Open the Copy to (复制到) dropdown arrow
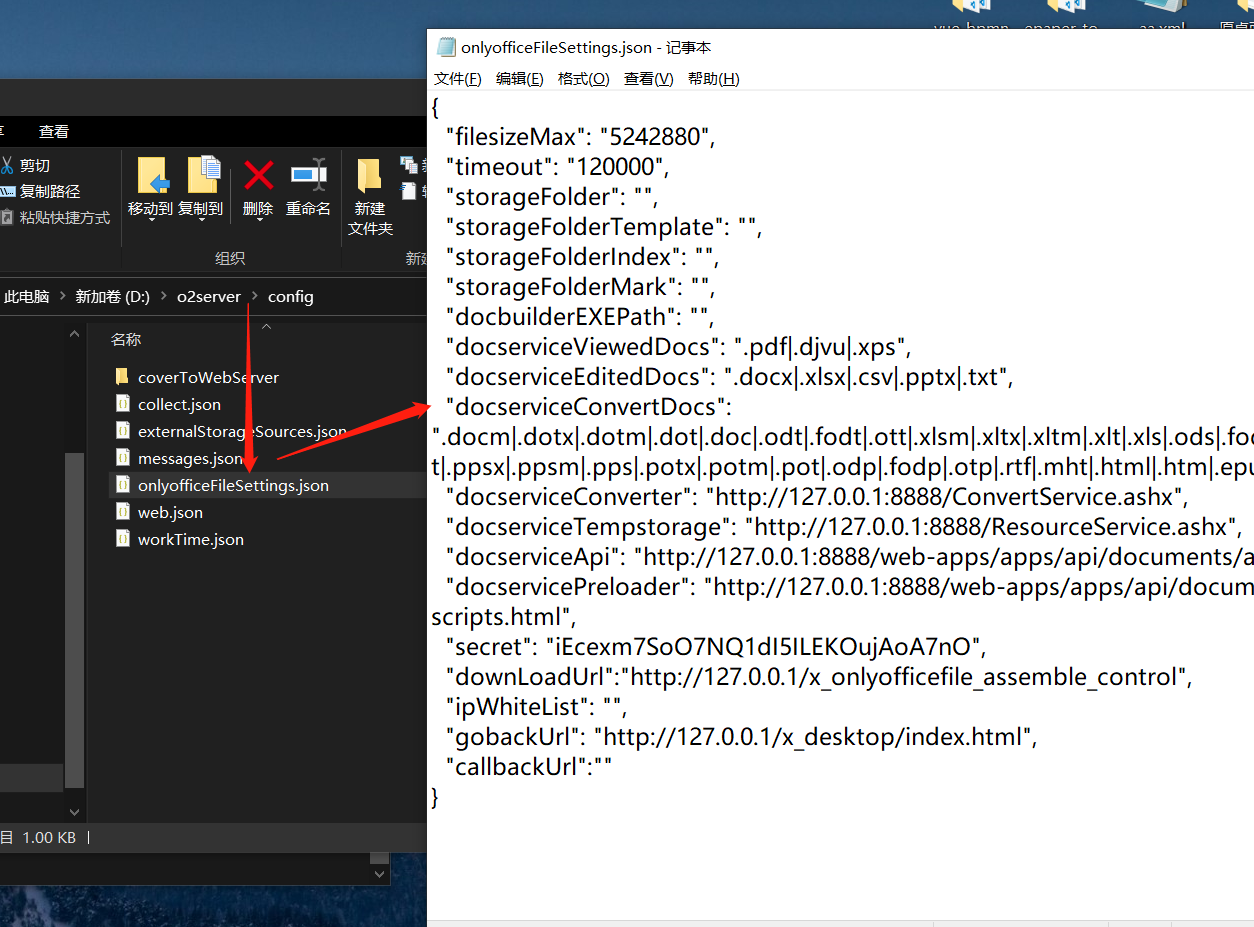 point(201,221)
